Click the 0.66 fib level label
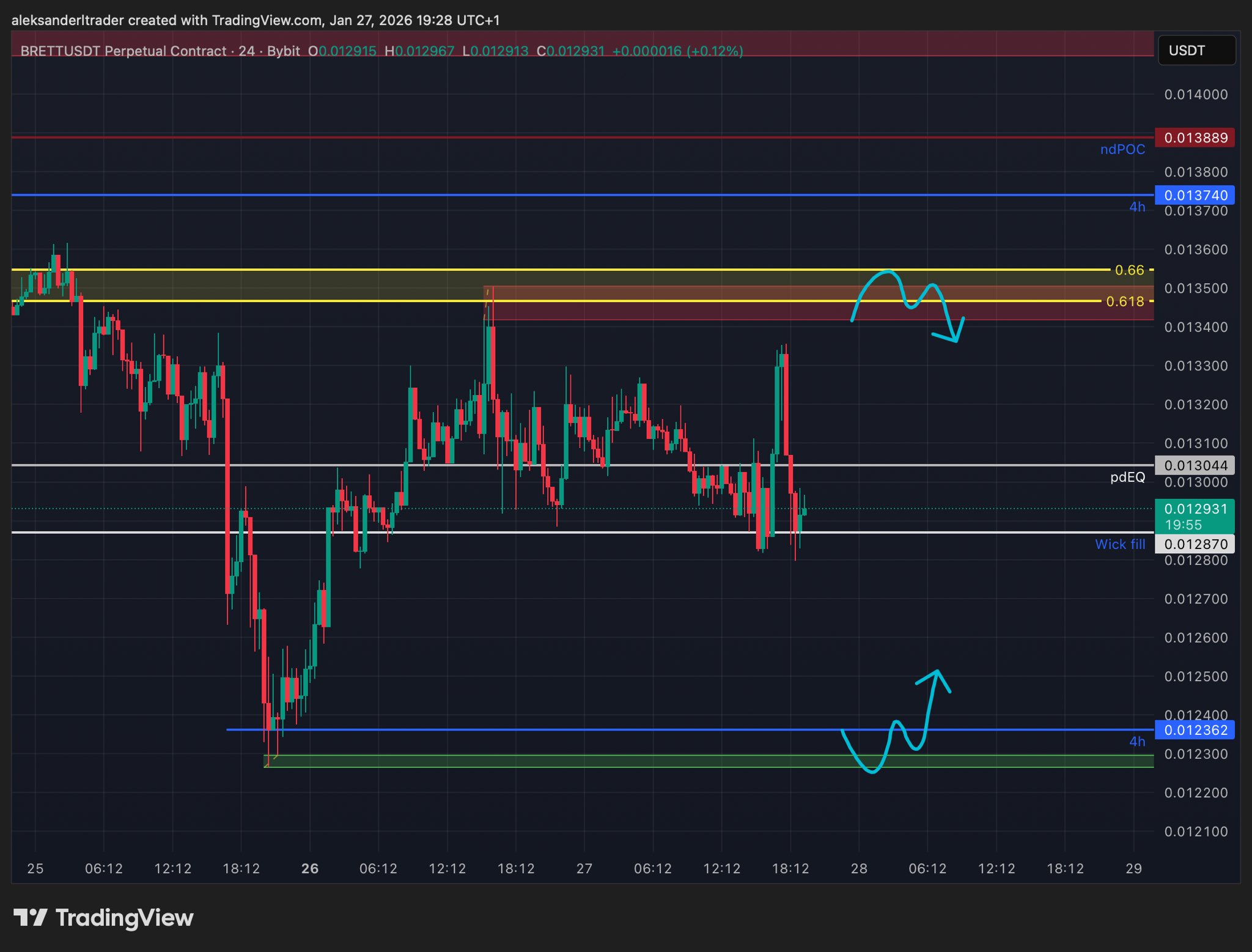The height and width of the screenshot is (952, 1252). [x=1129, y=270]
